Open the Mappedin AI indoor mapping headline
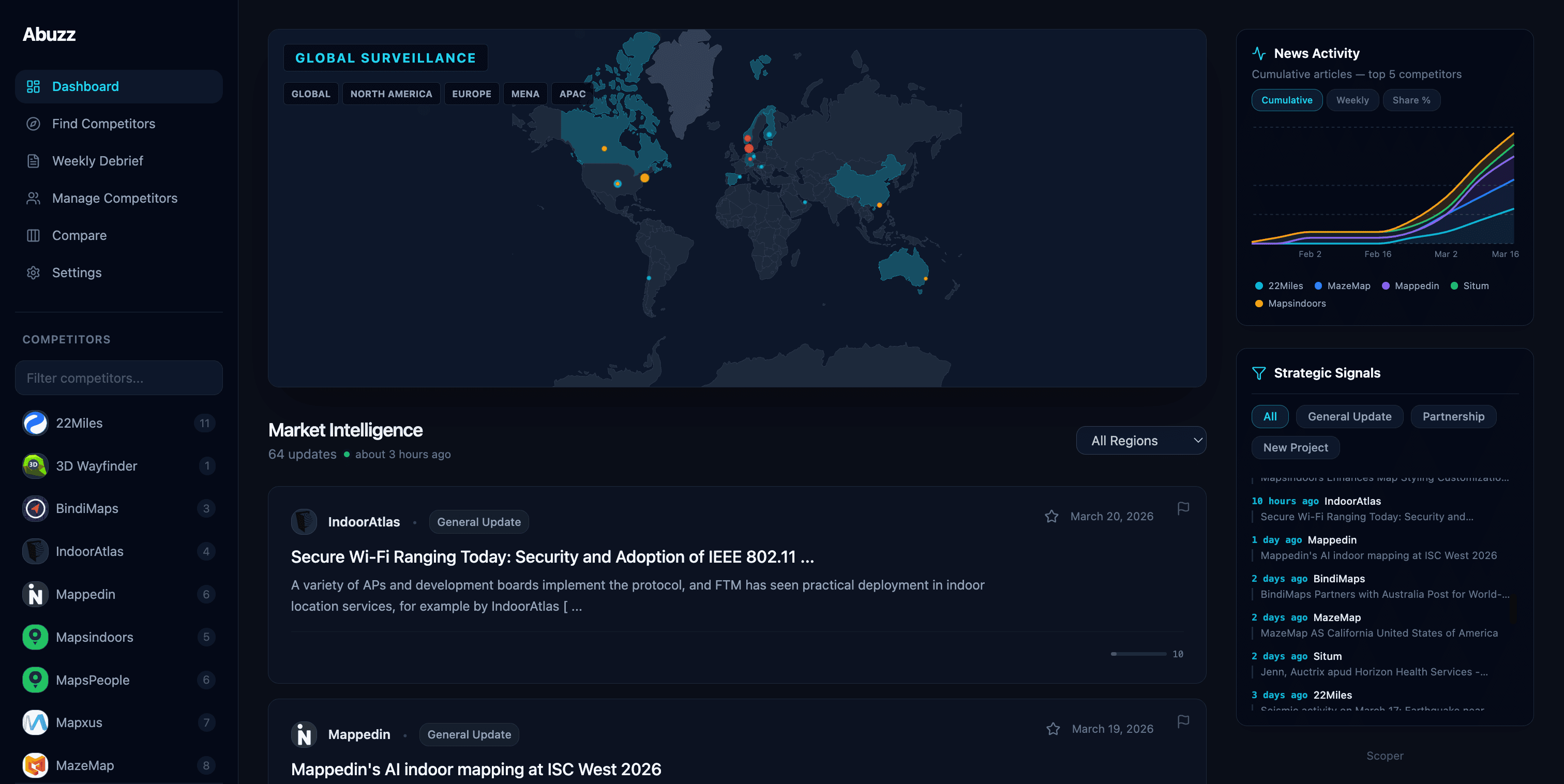Viewport: 1564px width, 784px height. pyautogui.click(x=476, y=768)
